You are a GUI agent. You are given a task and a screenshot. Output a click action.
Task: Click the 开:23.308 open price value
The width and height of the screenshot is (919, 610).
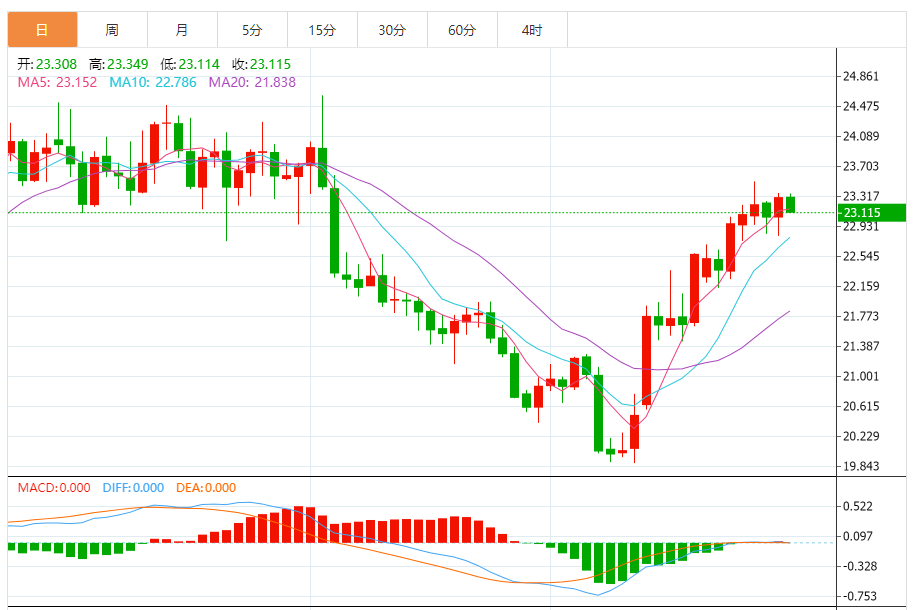coord(47,64)
